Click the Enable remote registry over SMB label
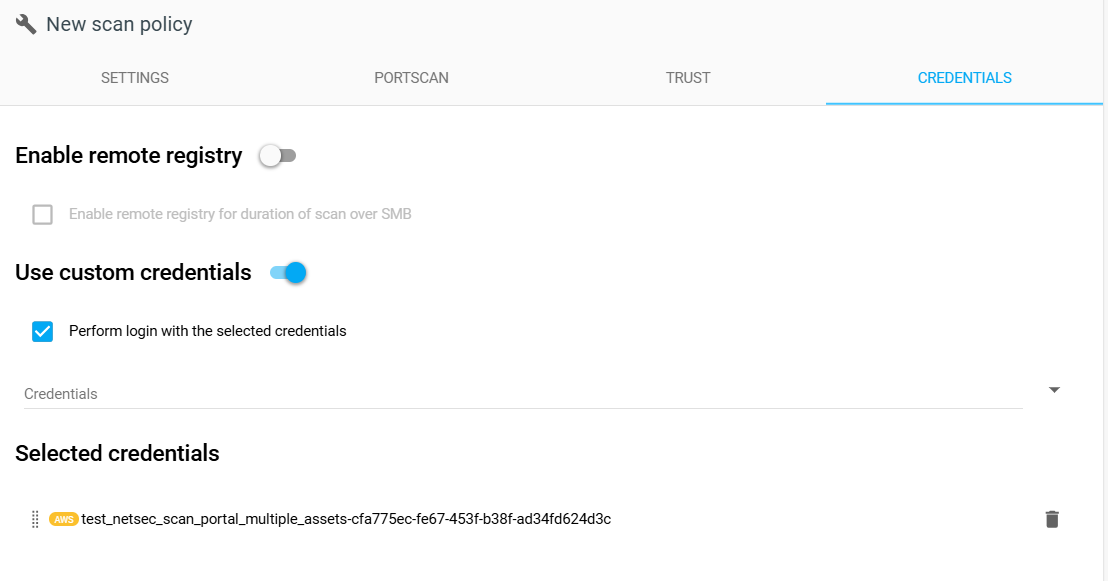This screenshot has height=581, width=1108. tap(240, 214)
